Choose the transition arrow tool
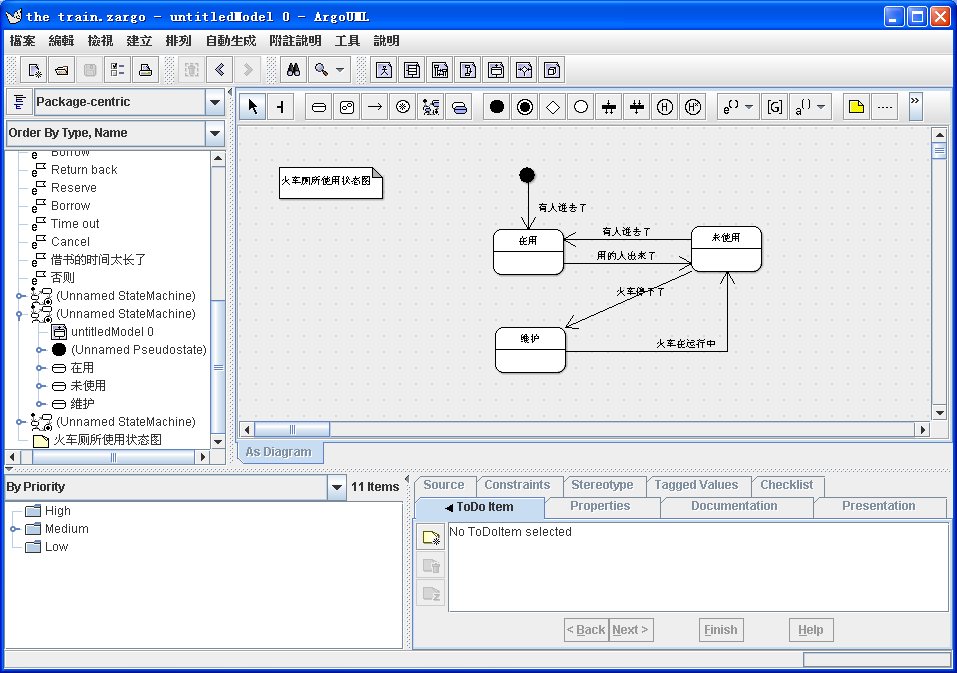This screenshot has width=957, height=673. click(374, 107)
